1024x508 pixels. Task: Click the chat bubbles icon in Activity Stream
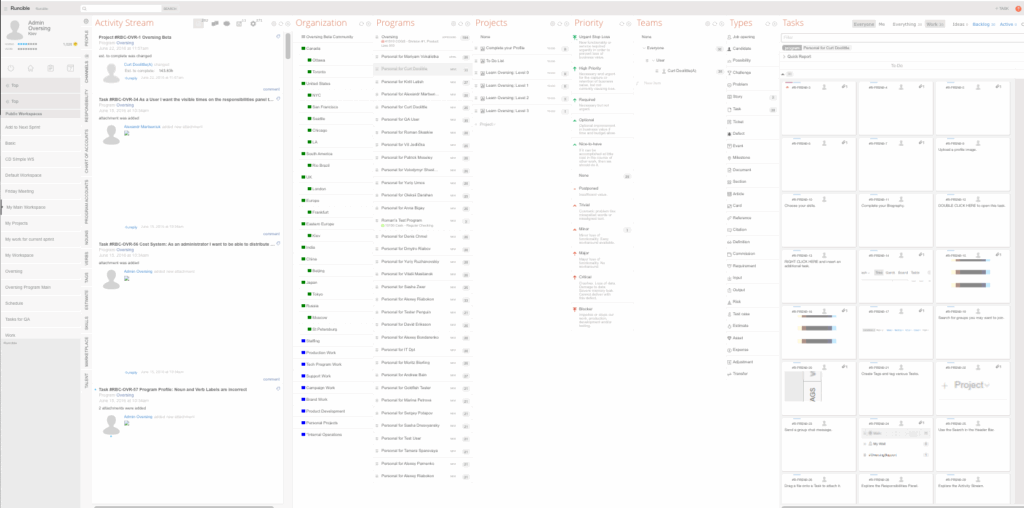[215, 24]
